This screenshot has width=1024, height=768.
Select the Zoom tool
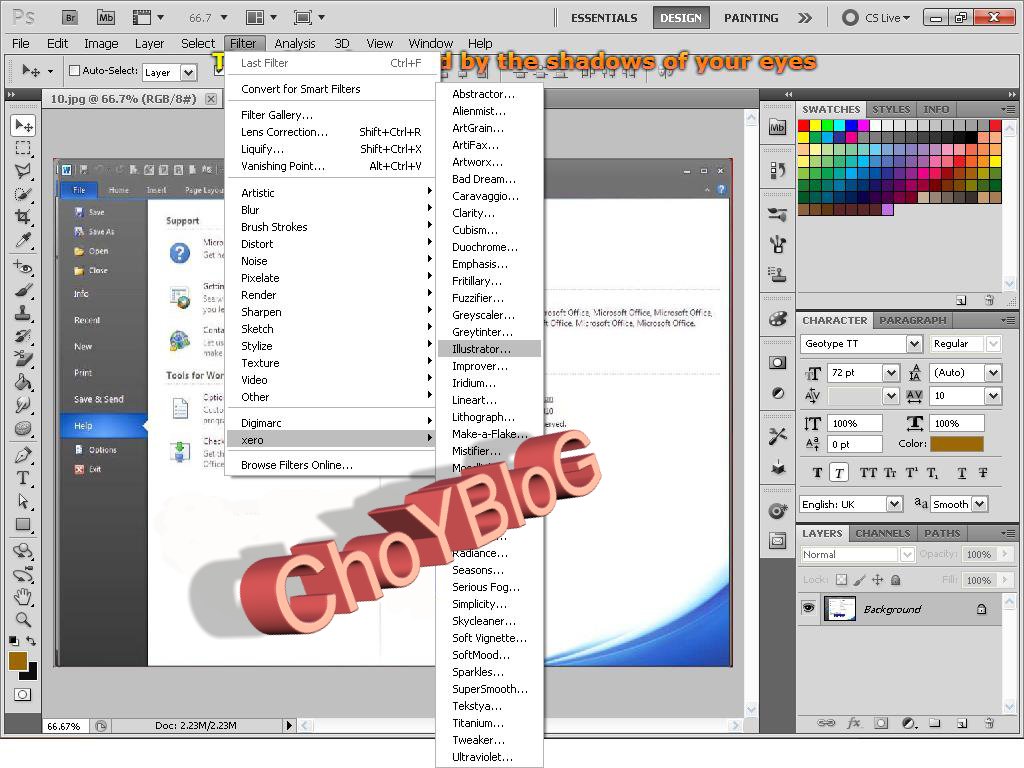(23, 619)
